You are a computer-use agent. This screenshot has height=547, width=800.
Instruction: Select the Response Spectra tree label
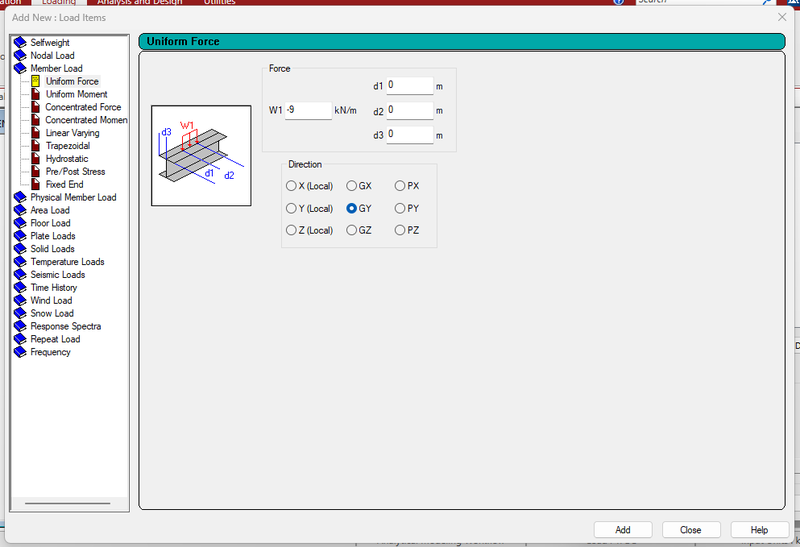pos(66,326)
